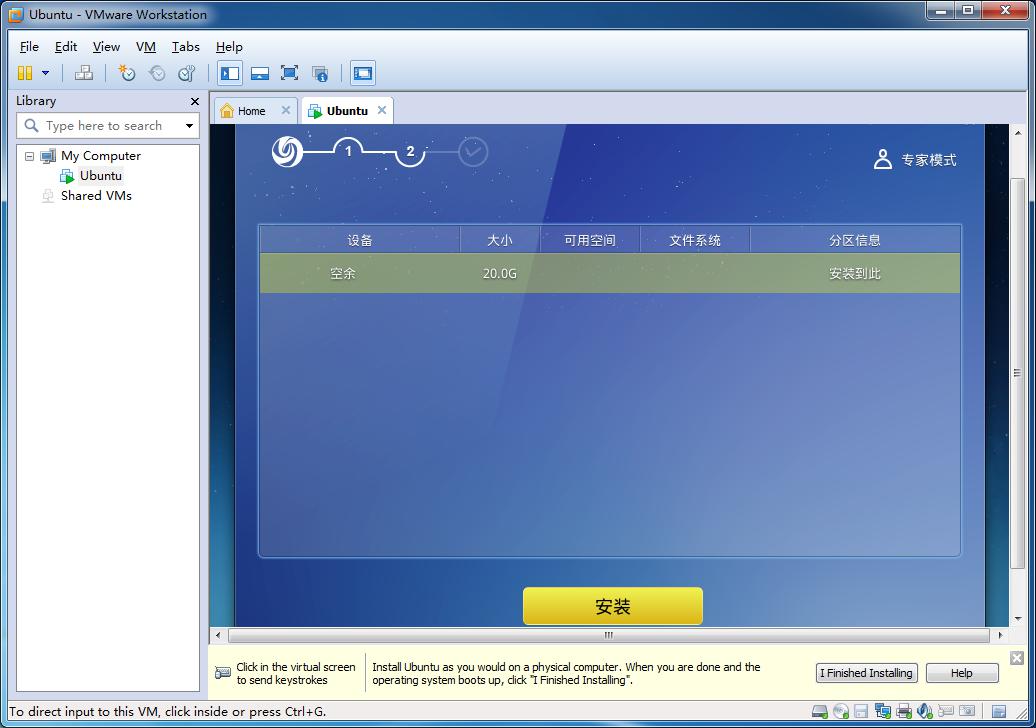Click the 文件系统 column header
Viewport: 1036px width, 728px height.
click(694, 240)
